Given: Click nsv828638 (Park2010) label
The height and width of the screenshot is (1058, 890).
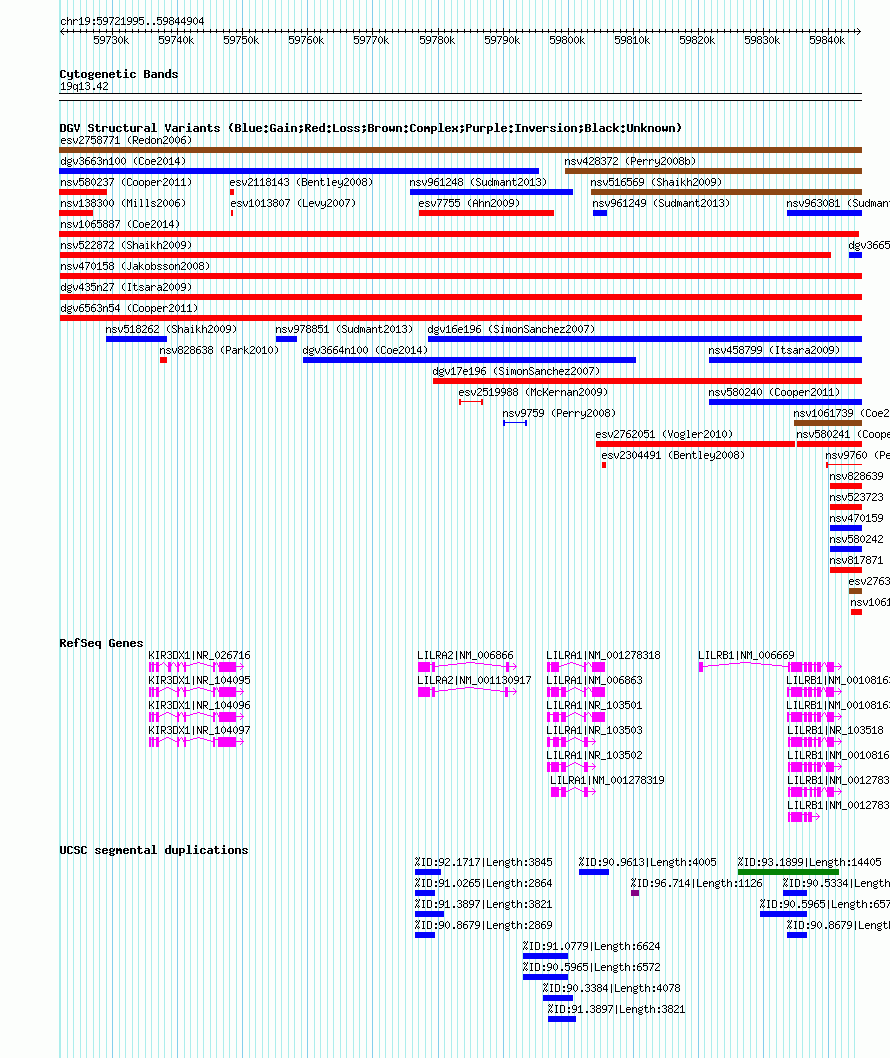Looking at the screenshot, I should 219,350.
